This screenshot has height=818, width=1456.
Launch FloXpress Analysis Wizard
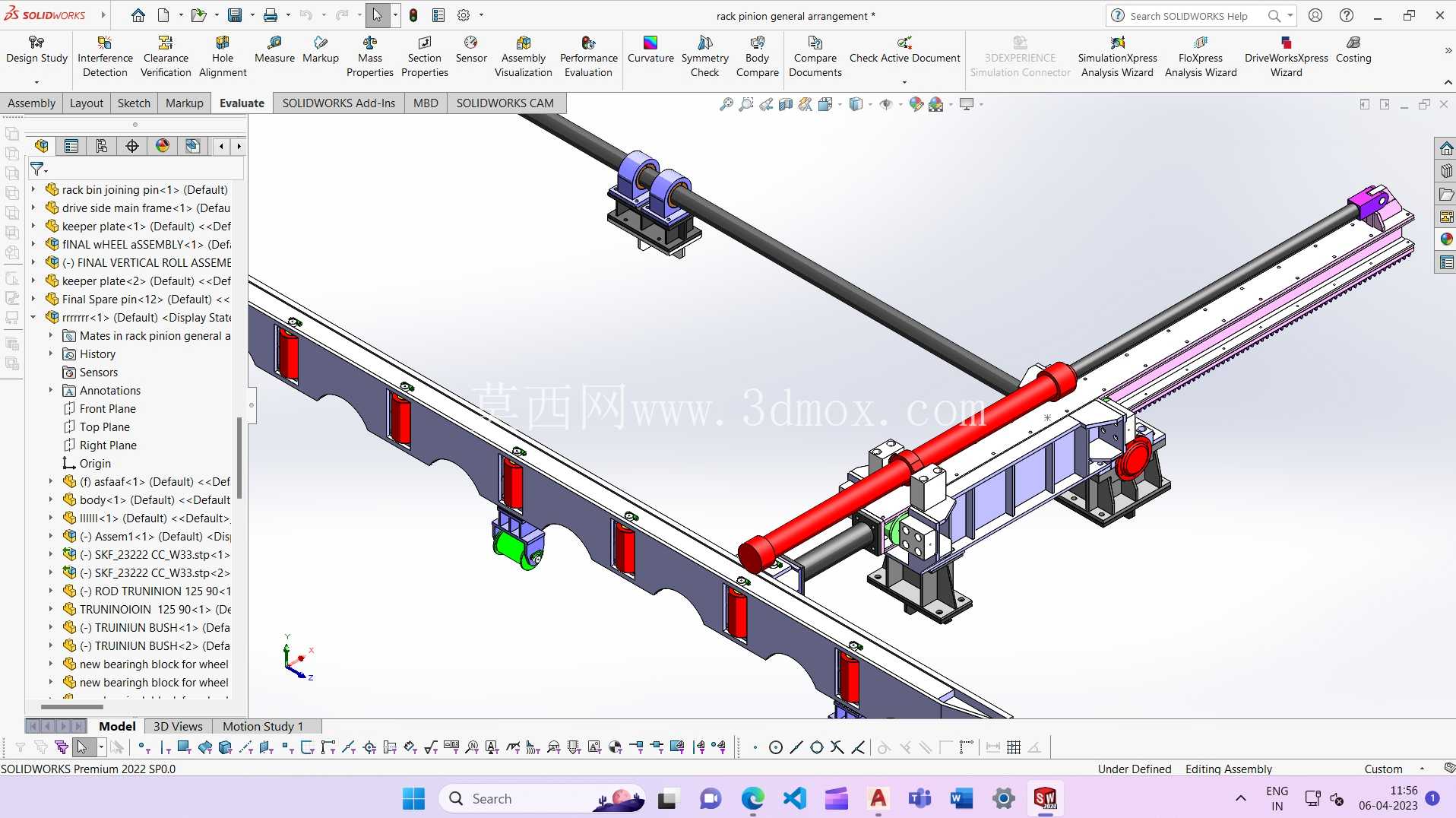tap(1201, 57)
